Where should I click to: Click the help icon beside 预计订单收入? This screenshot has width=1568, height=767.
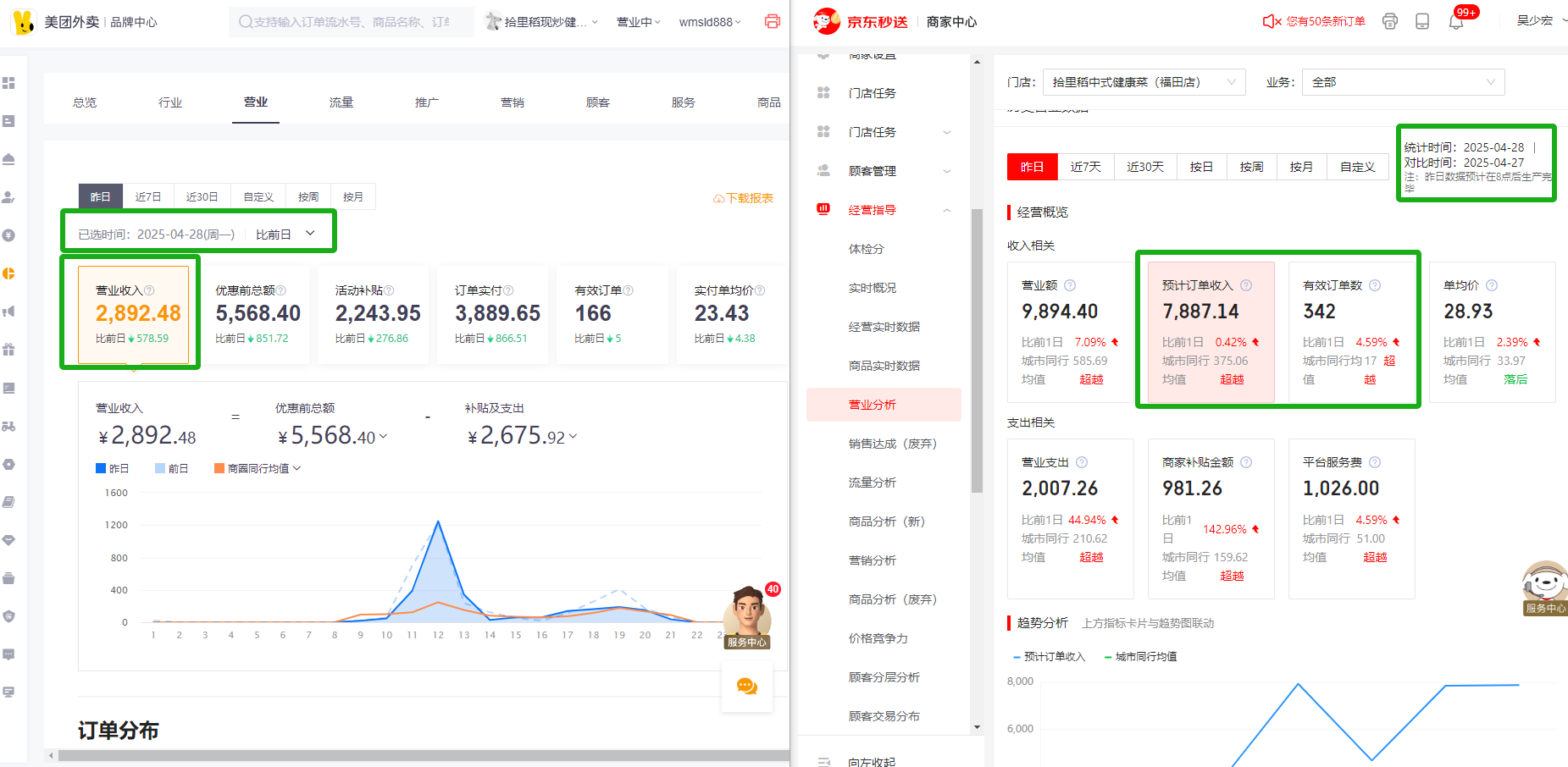click(x=1246, y=285)
